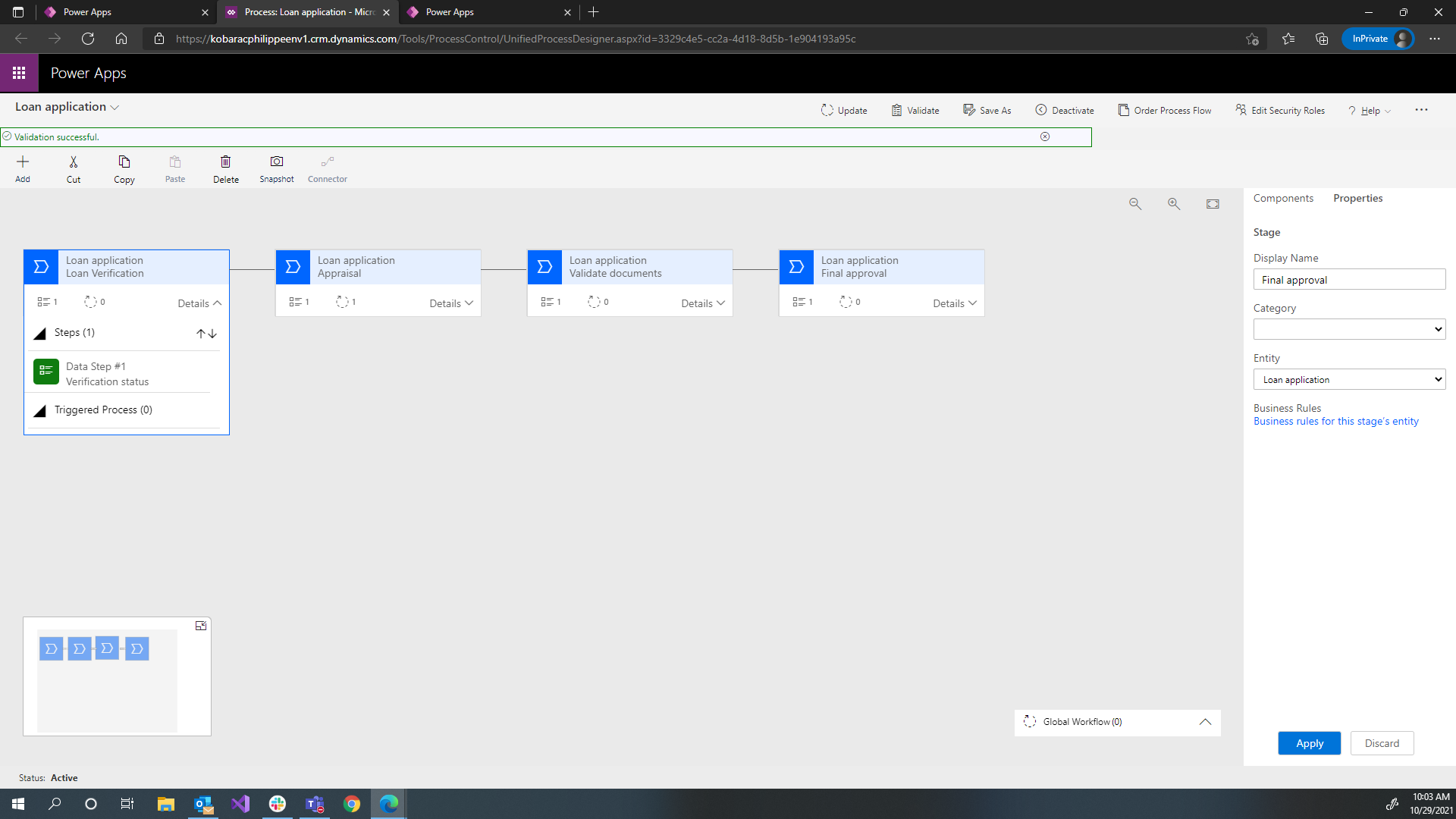The image size is (1456, 819).
Task: Click the Validate command
Action: tap(915, 110)
